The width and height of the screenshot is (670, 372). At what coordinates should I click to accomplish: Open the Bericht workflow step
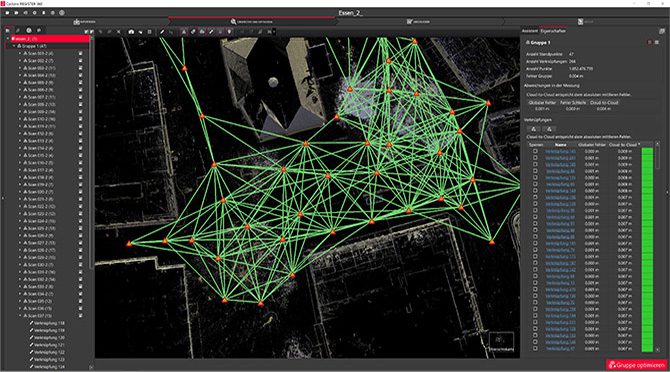click(586, 22)
